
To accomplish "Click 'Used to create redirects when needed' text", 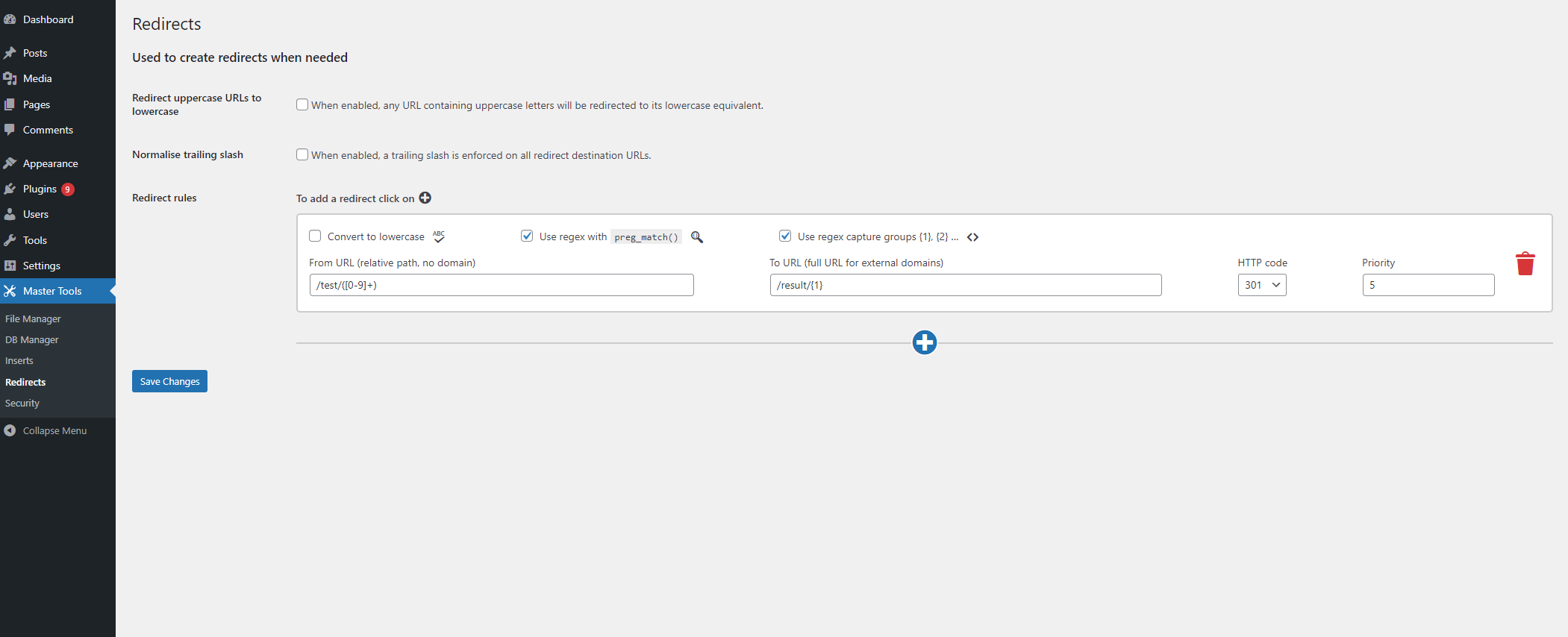I will [x=240, y=57].
